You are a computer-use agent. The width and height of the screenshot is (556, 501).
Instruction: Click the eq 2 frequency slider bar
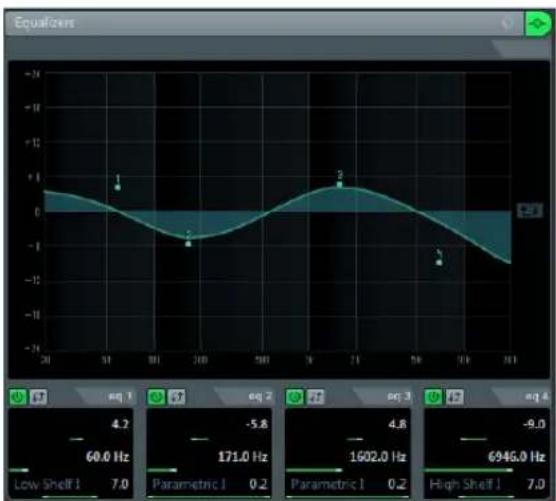point(162,471)
